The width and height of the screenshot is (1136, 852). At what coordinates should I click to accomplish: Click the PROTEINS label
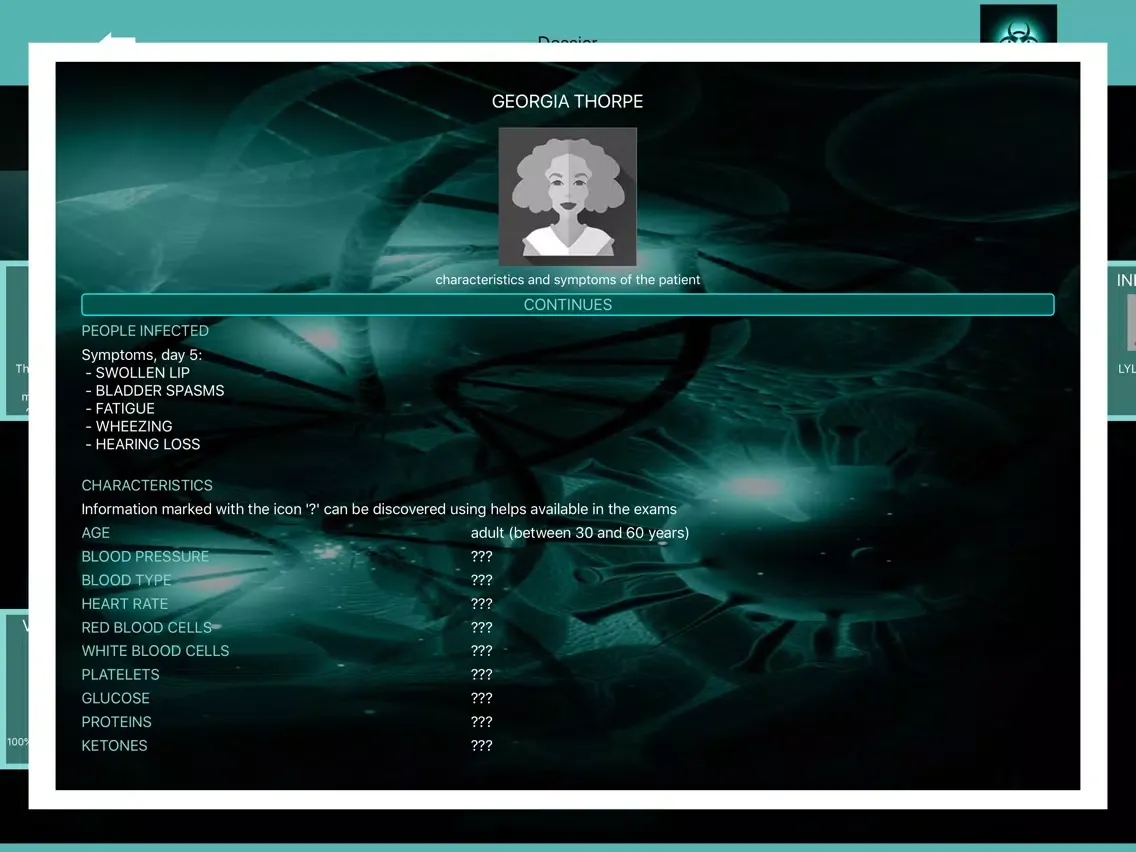pos(116,722)
